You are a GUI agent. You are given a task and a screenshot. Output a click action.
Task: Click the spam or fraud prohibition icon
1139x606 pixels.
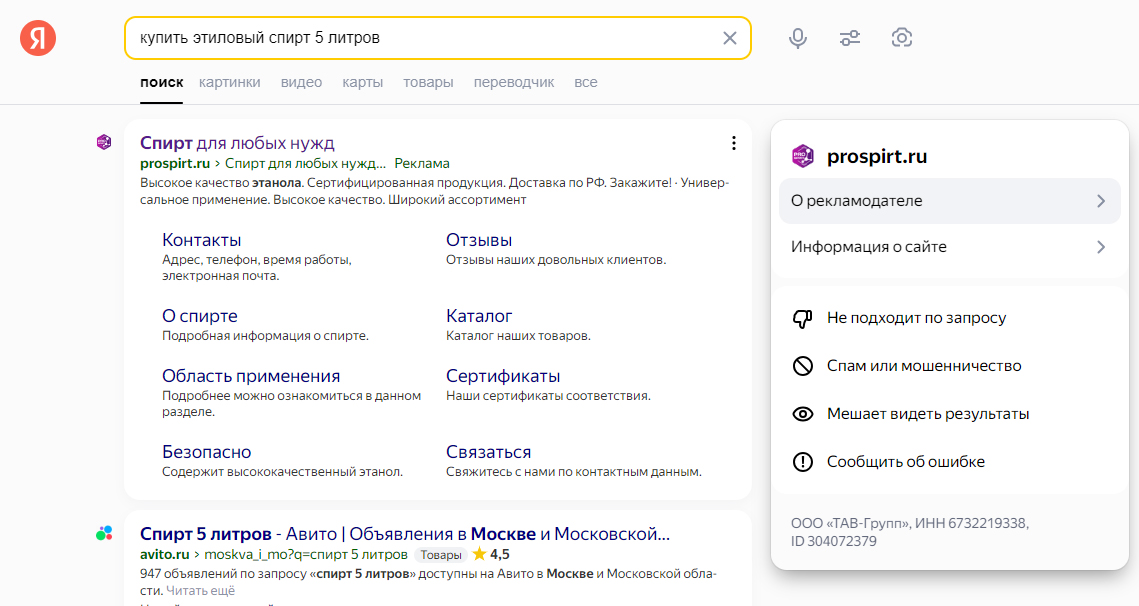803,366
